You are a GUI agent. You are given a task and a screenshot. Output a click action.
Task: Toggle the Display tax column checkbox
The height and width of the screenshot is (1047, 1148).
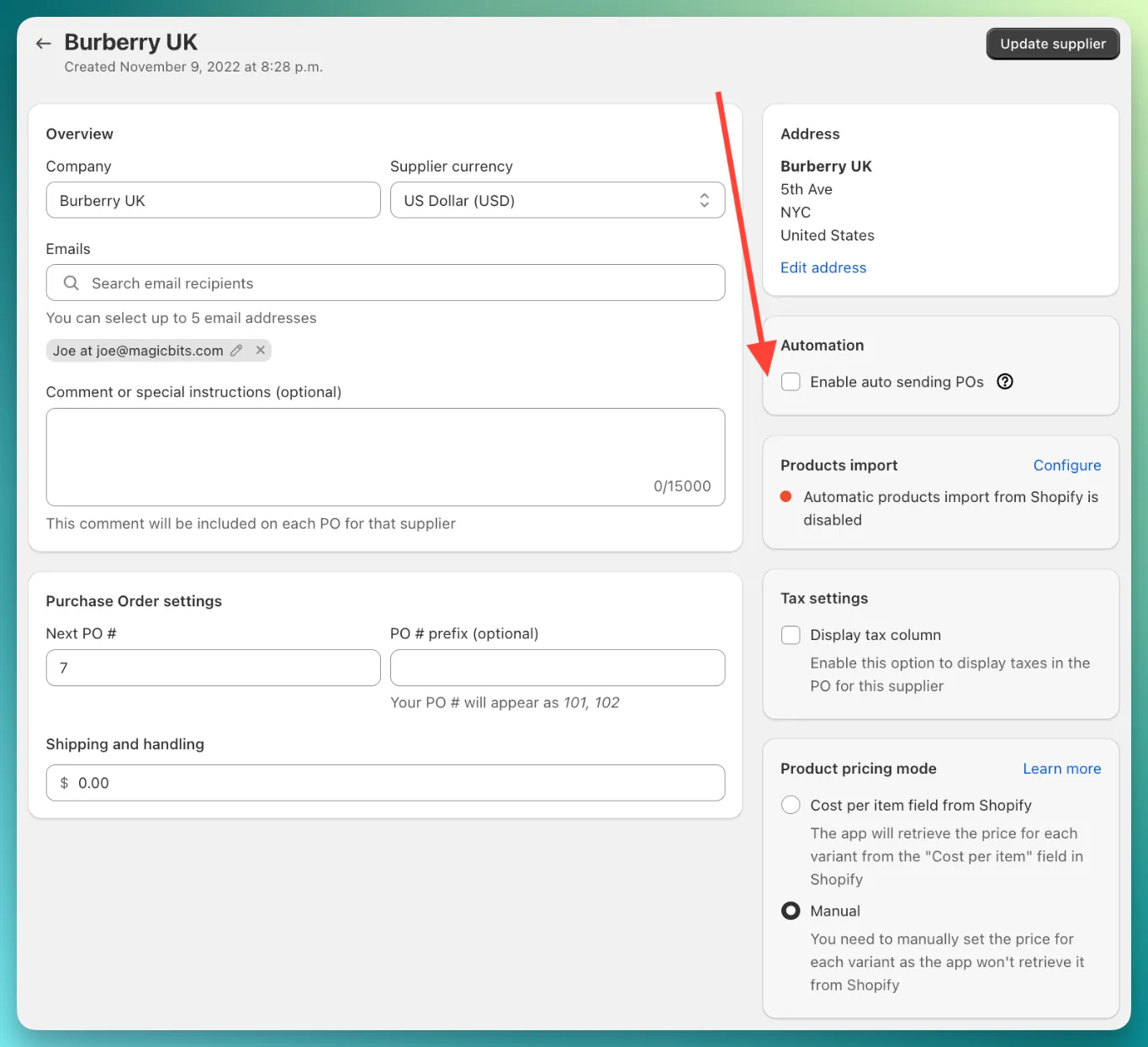click(x=791, y=635)
